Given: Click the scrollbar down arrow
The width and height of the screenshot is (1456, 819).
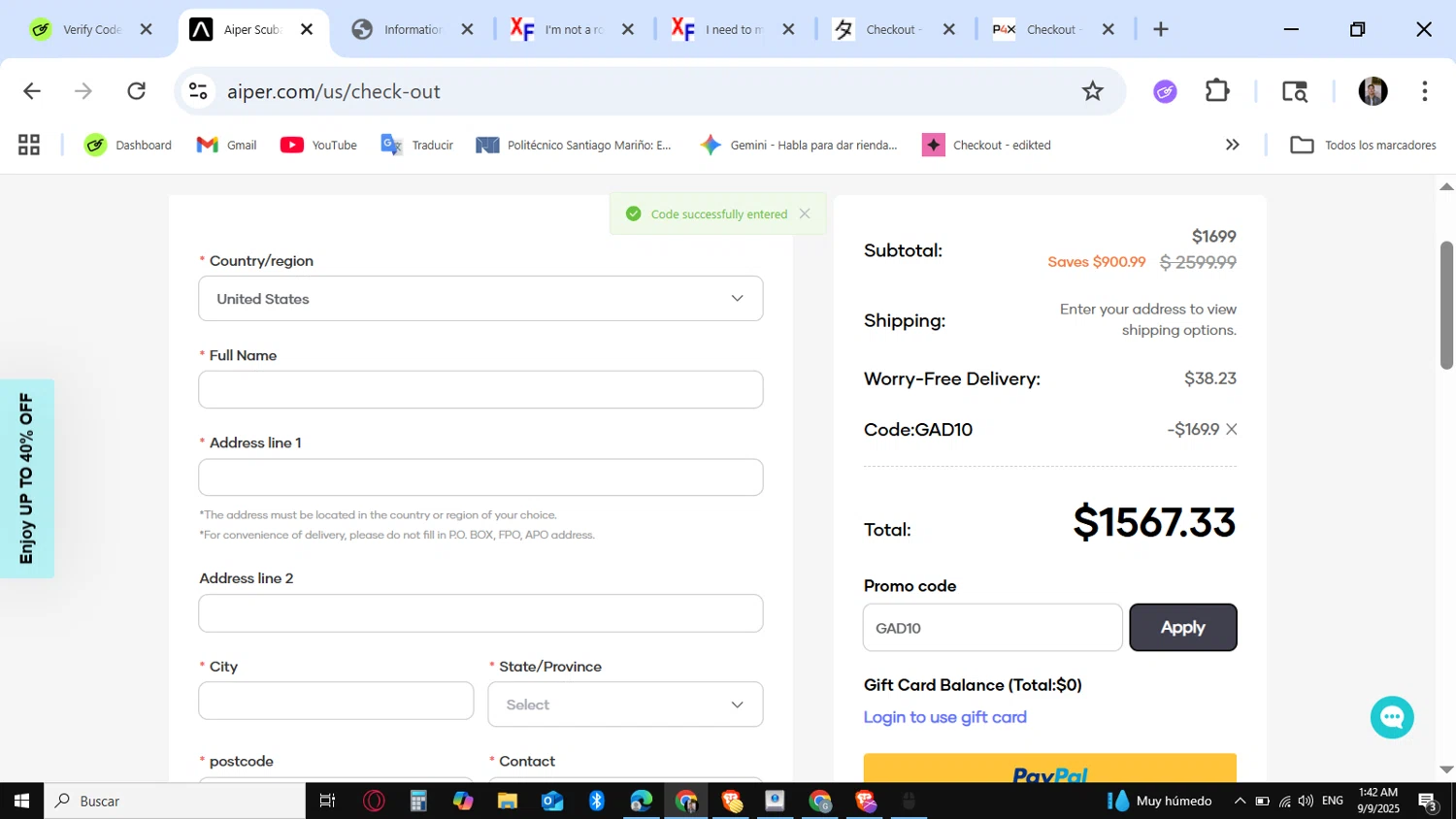Looking at the screenshot, I should point(1446,770).
